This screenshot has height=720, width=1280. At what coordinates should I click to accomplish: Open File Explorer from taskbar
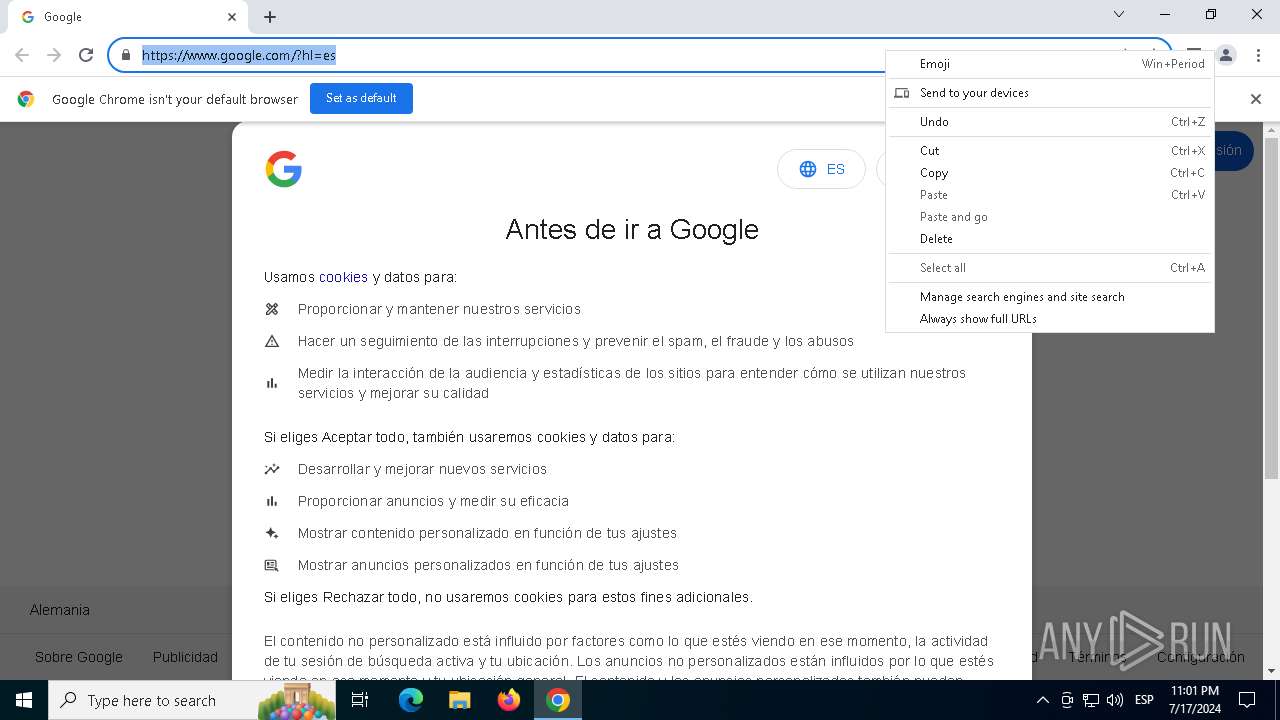coord(460,700)
